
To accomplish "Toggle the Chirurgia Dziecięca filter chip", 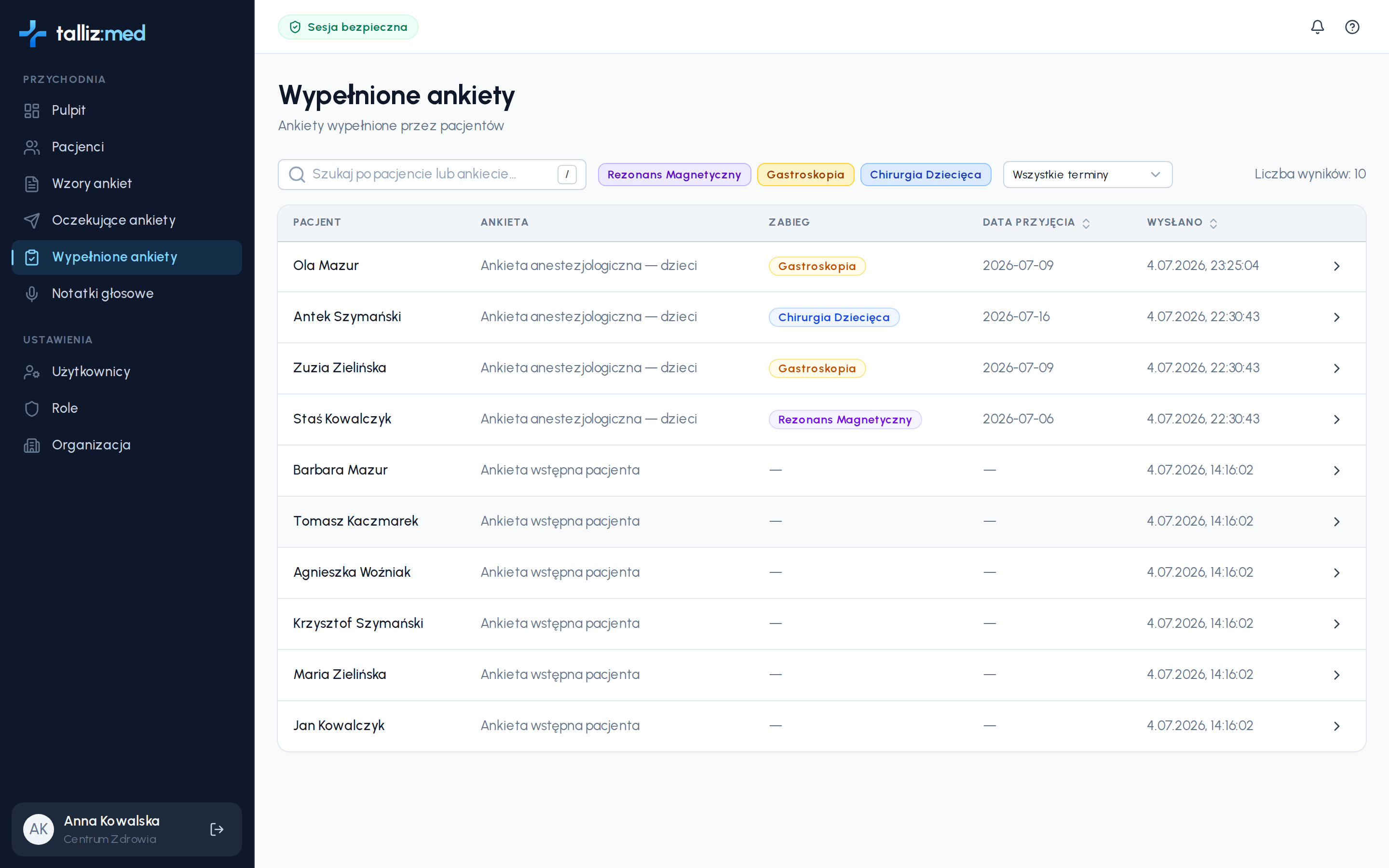I will (x=925, y=175).
